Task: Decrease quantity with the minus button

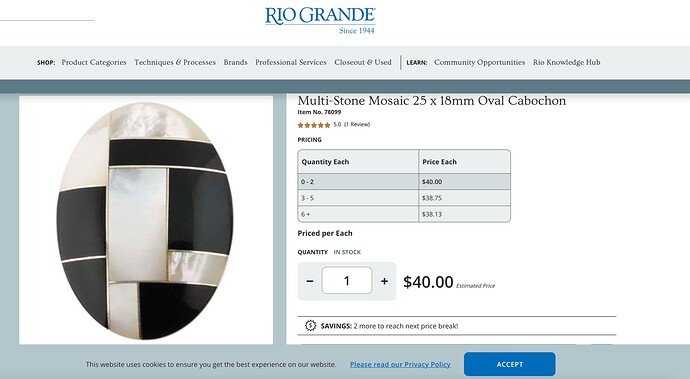Action: pos(310,281)
